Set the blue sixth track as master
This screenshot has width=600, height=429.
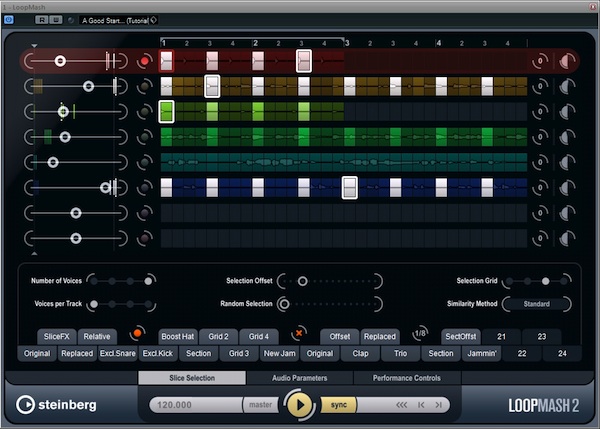(145, 188)
